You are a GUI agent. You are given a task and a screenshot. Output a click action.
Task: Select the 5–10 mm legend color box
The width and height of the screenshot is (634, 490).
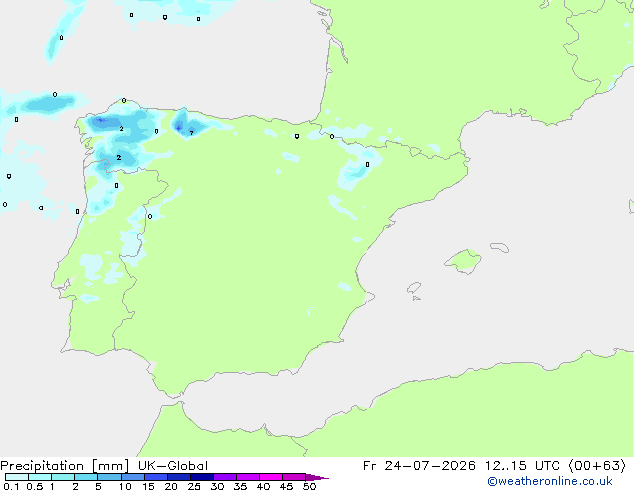(109, 477)
